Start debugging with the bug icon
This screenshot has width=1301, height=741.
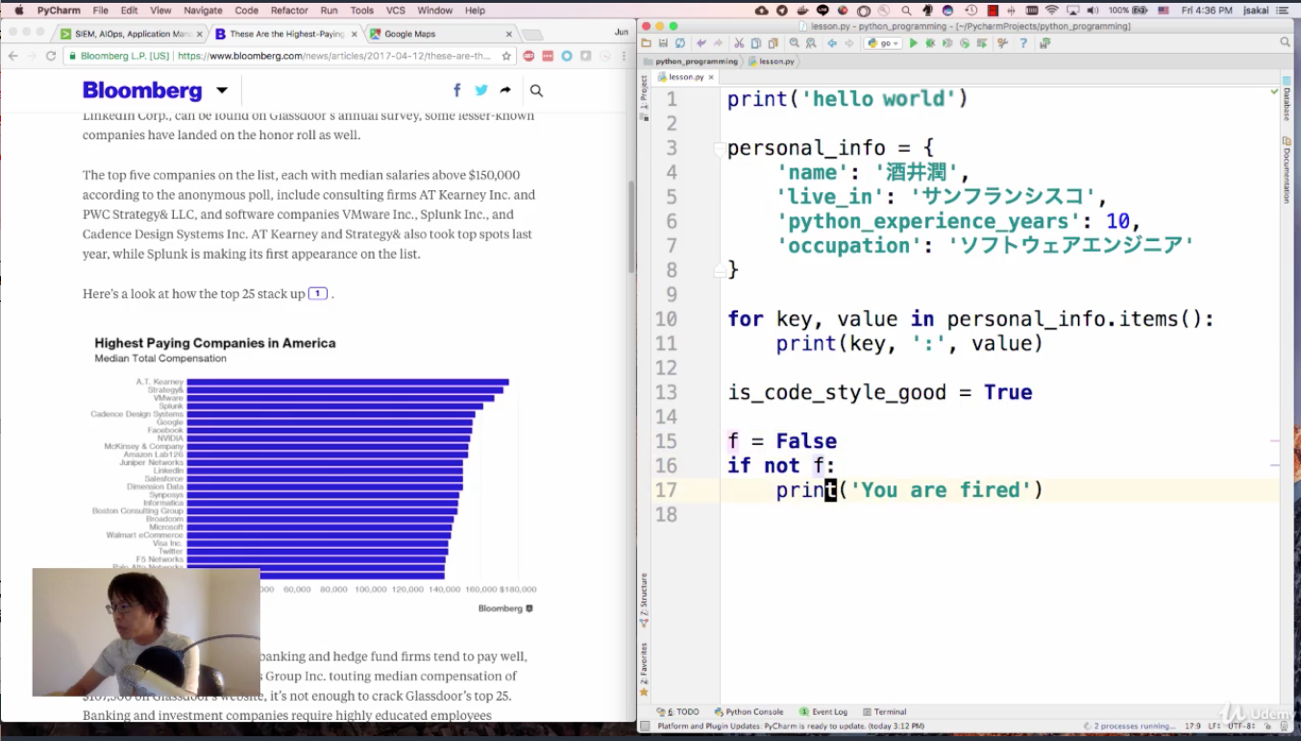[930, 43]
